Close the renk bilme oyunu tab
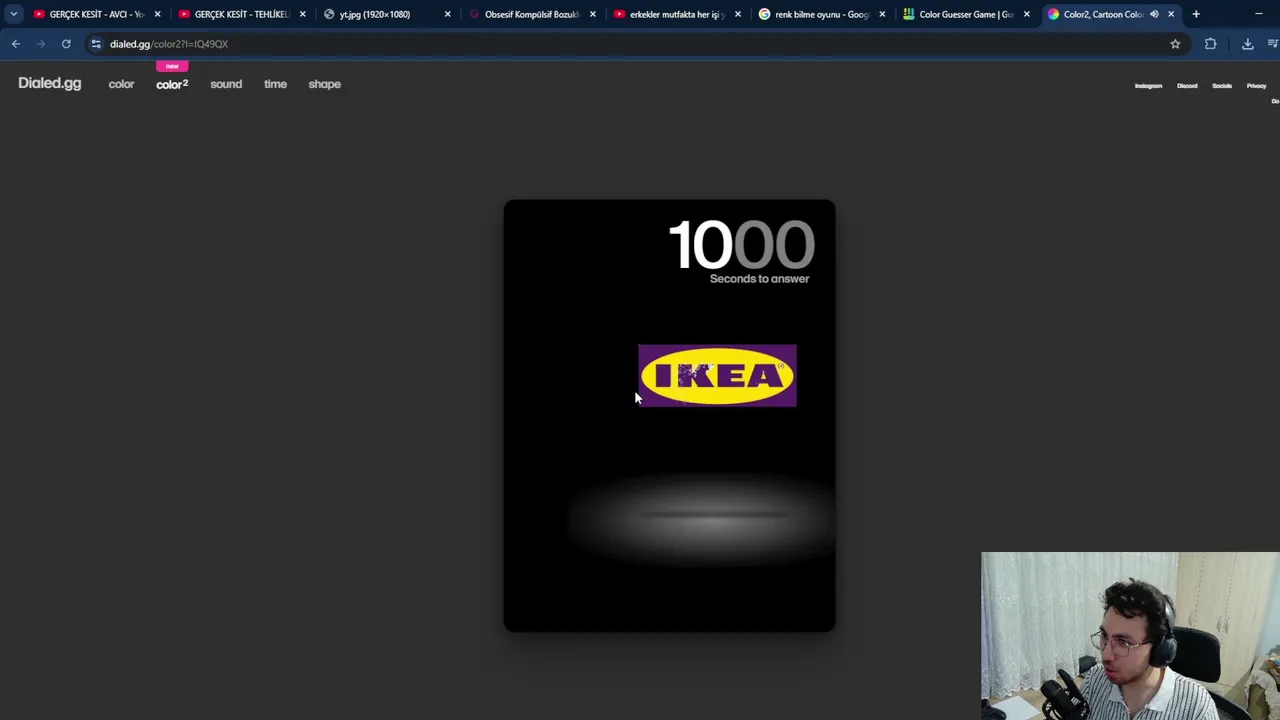1280x720 pixels. point(882,14)
